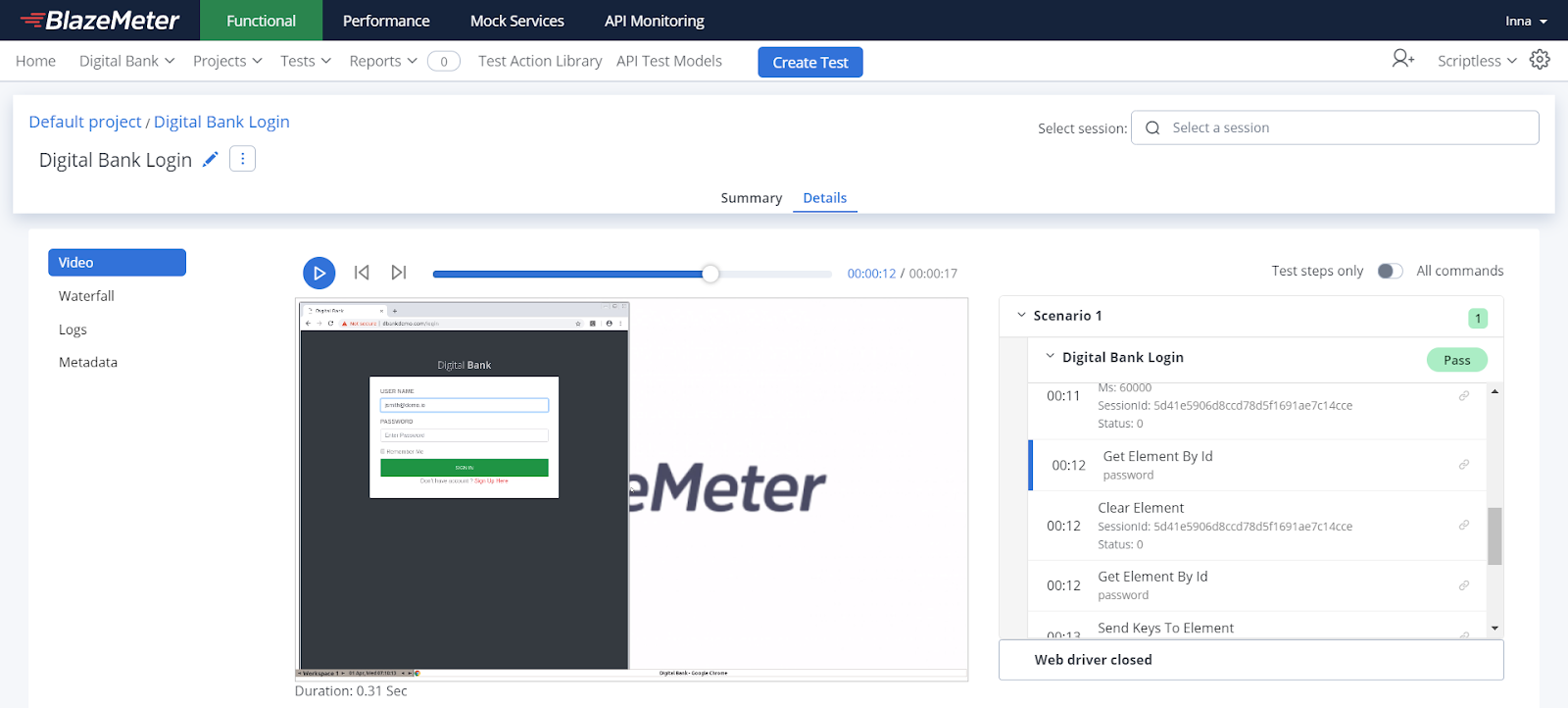Click the unplayed part of the video timeline
This screenshot has height=708, width=1568.
(x=776, y=274)
